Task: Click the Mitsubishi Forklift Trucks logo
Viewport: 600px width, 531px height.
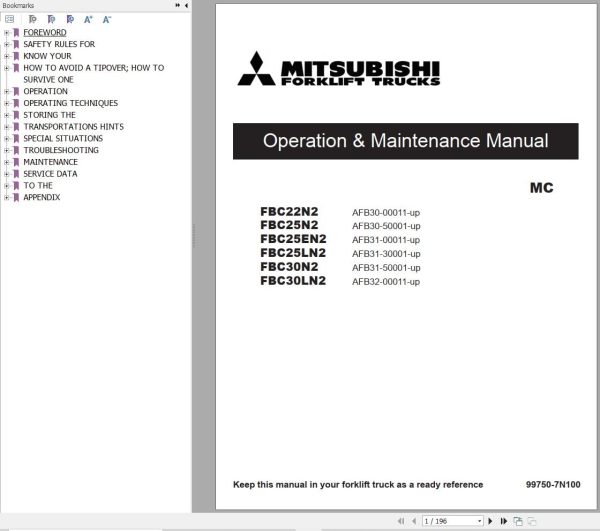Action: click(339, 69)
